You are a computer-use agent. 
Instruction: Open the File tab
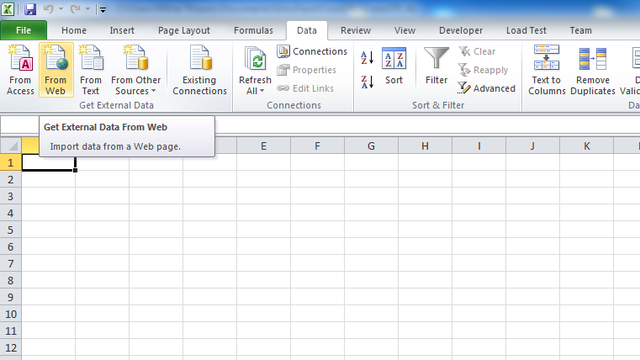tap(24, 31)
